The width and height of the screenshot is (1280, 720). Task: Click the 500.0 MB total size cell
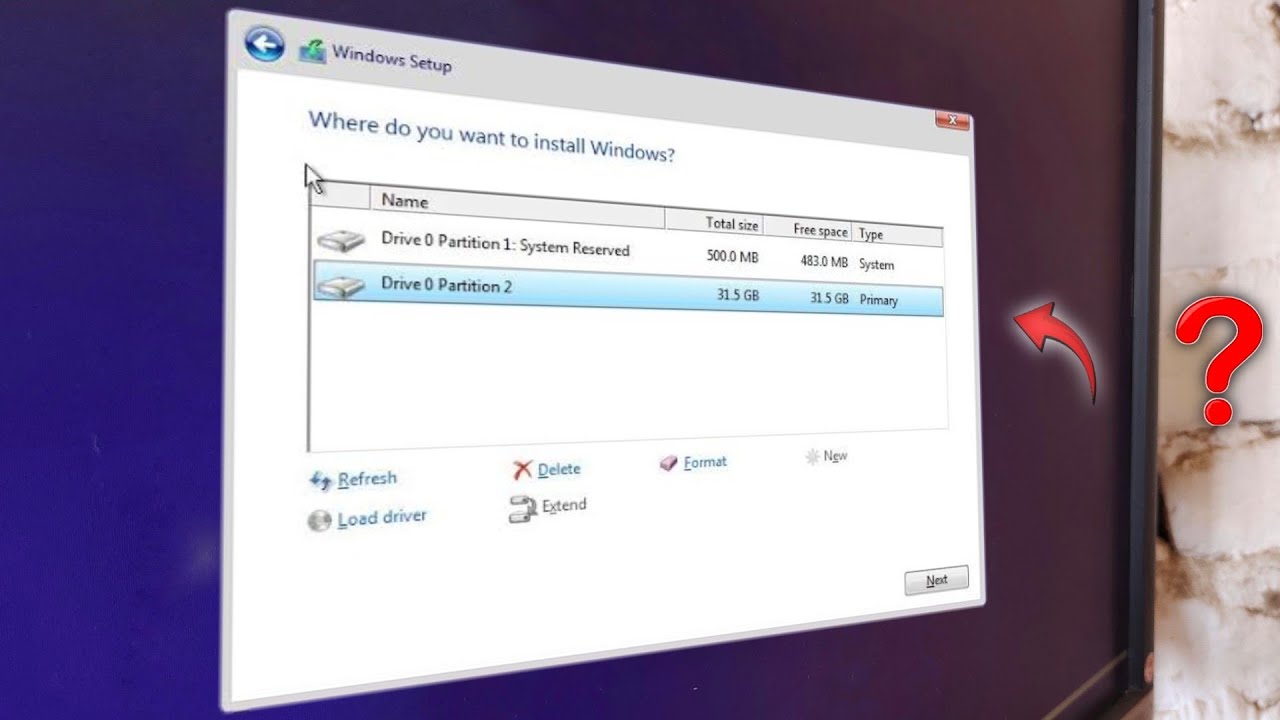pos(732,257)
